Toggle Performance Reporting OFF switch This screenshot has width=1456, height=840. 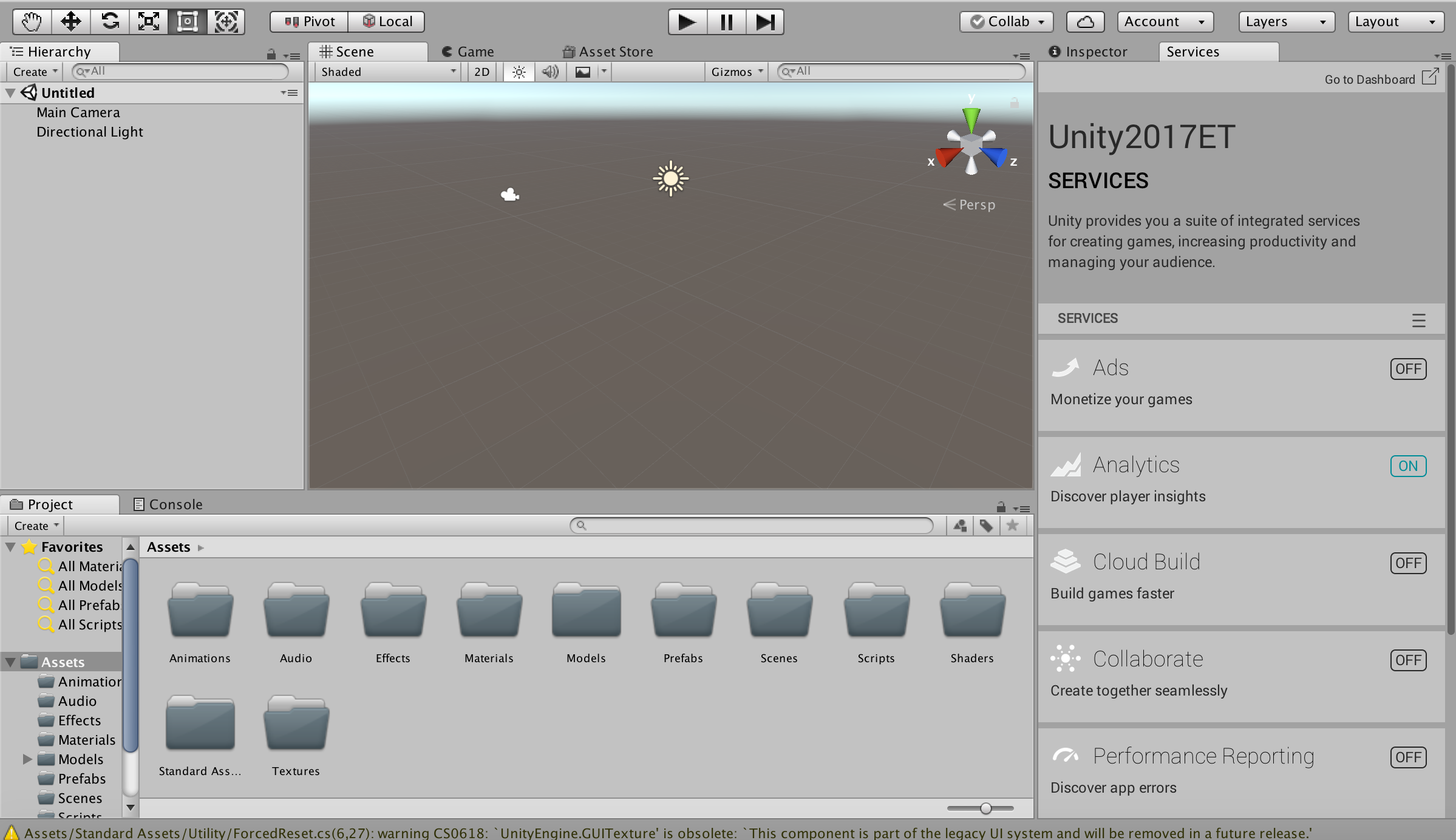[x=1408, y=757]
